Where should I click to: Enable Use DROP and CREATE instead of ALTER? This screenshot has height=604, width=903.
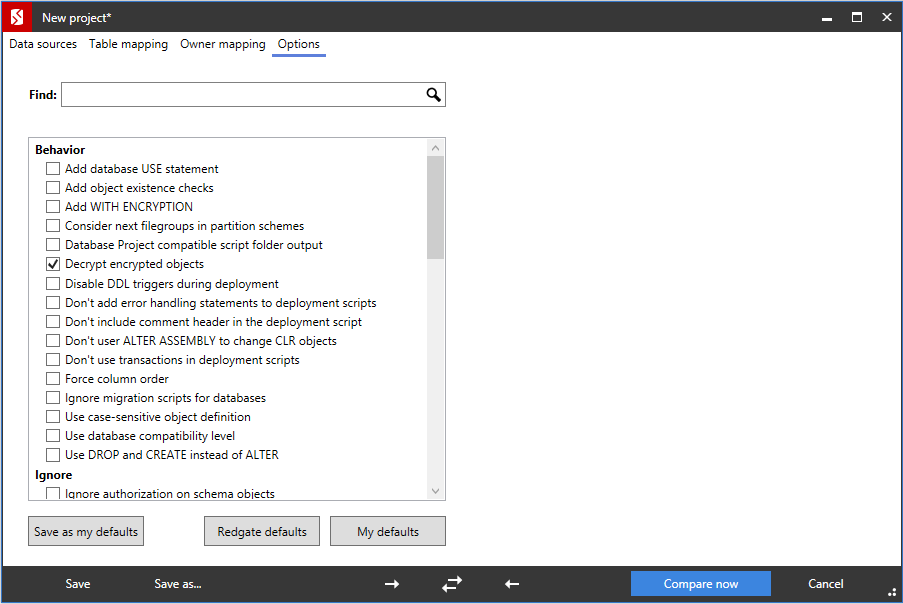click(53, 455)
